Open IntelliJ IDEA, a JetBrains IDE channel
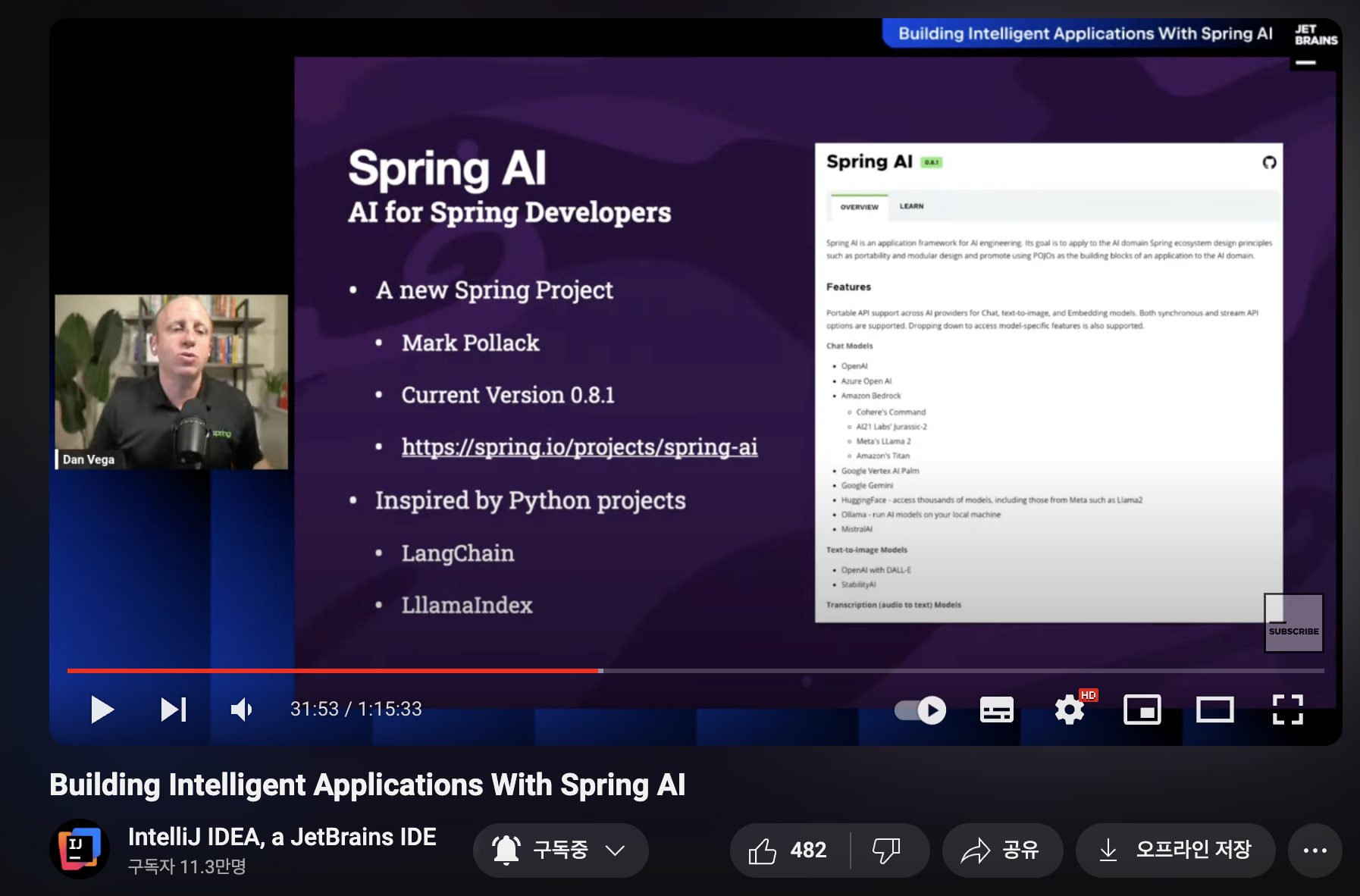 coord(282,837)
